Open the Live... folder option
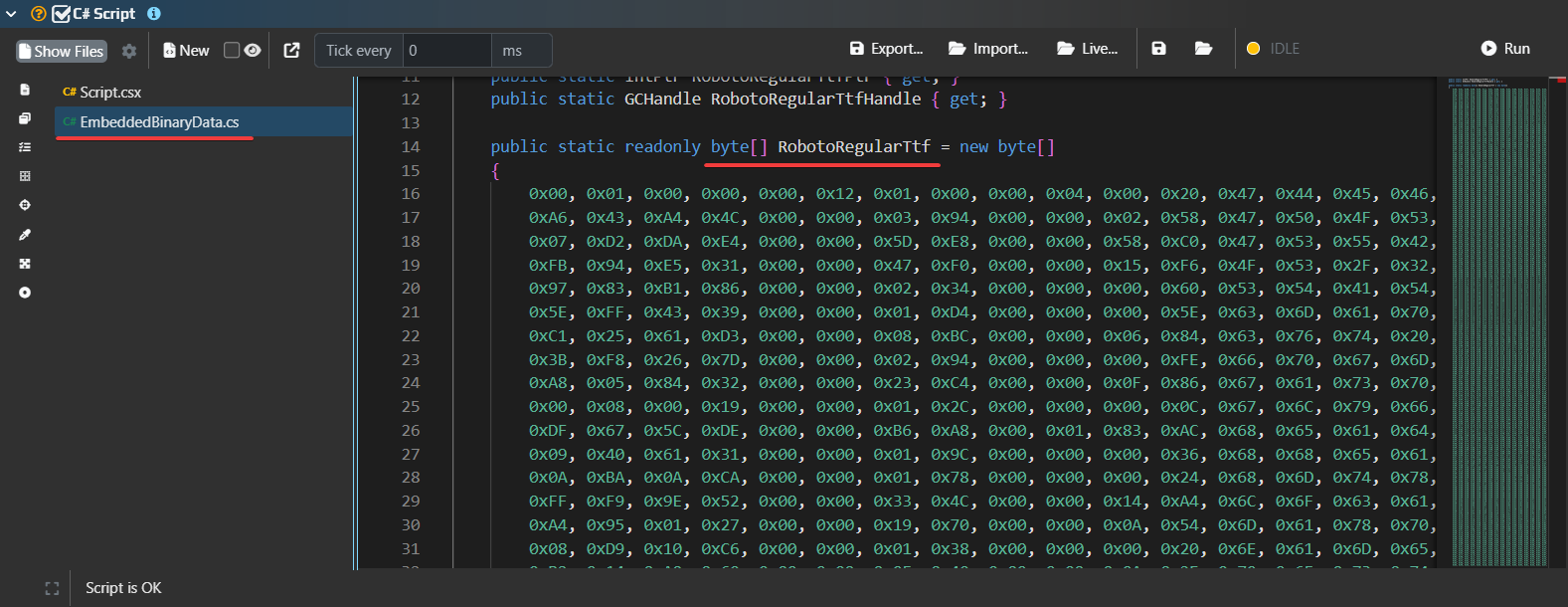This screenshot has width=1568, height=607. click(x=1087, y=49)
